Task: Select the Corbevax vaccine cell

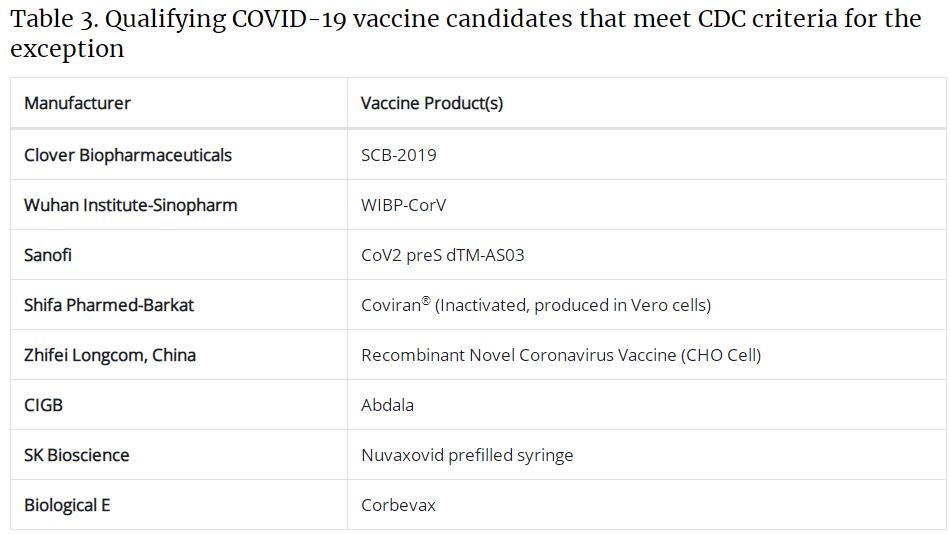Action: [x=398, y=505]
